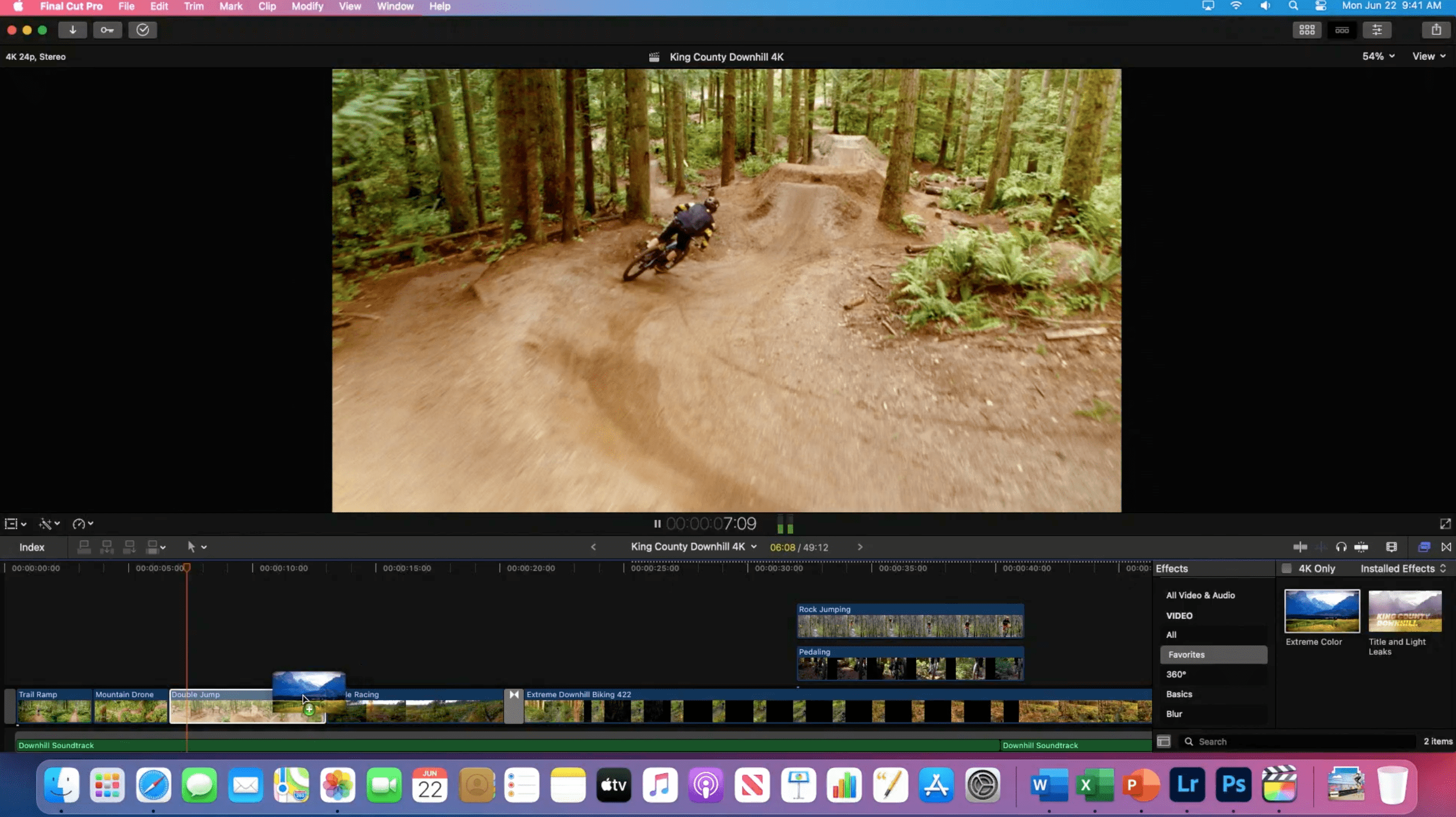Toggle skimming in timeline toolbar
The image size is (1456, 817).
pos(1300,547)
